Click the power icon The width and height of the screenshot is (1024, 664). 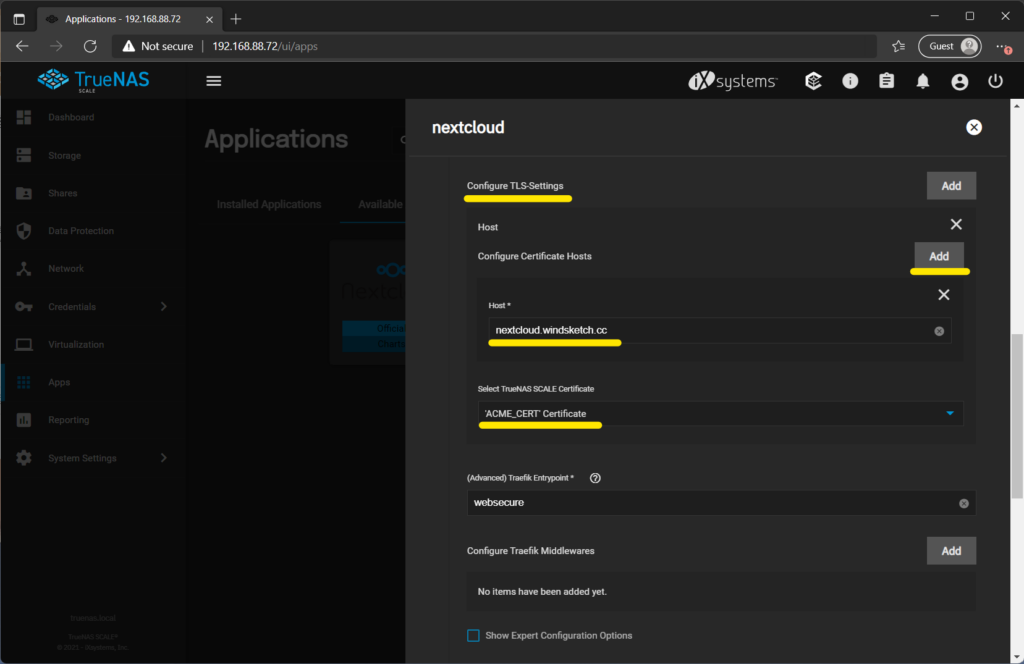click(x=995, y=81)
